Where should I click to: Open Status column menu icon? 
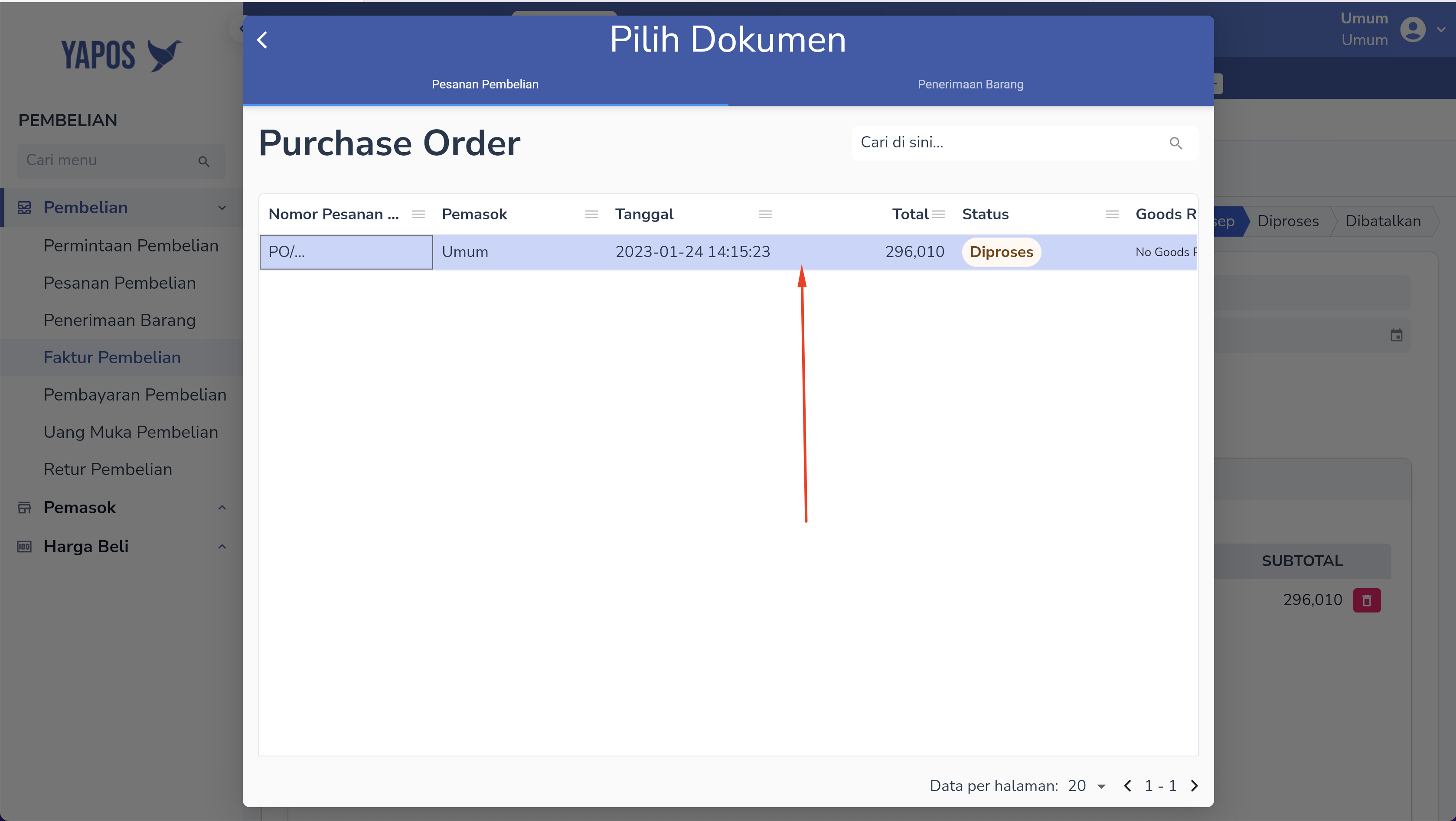click(x=1112, y=214)
